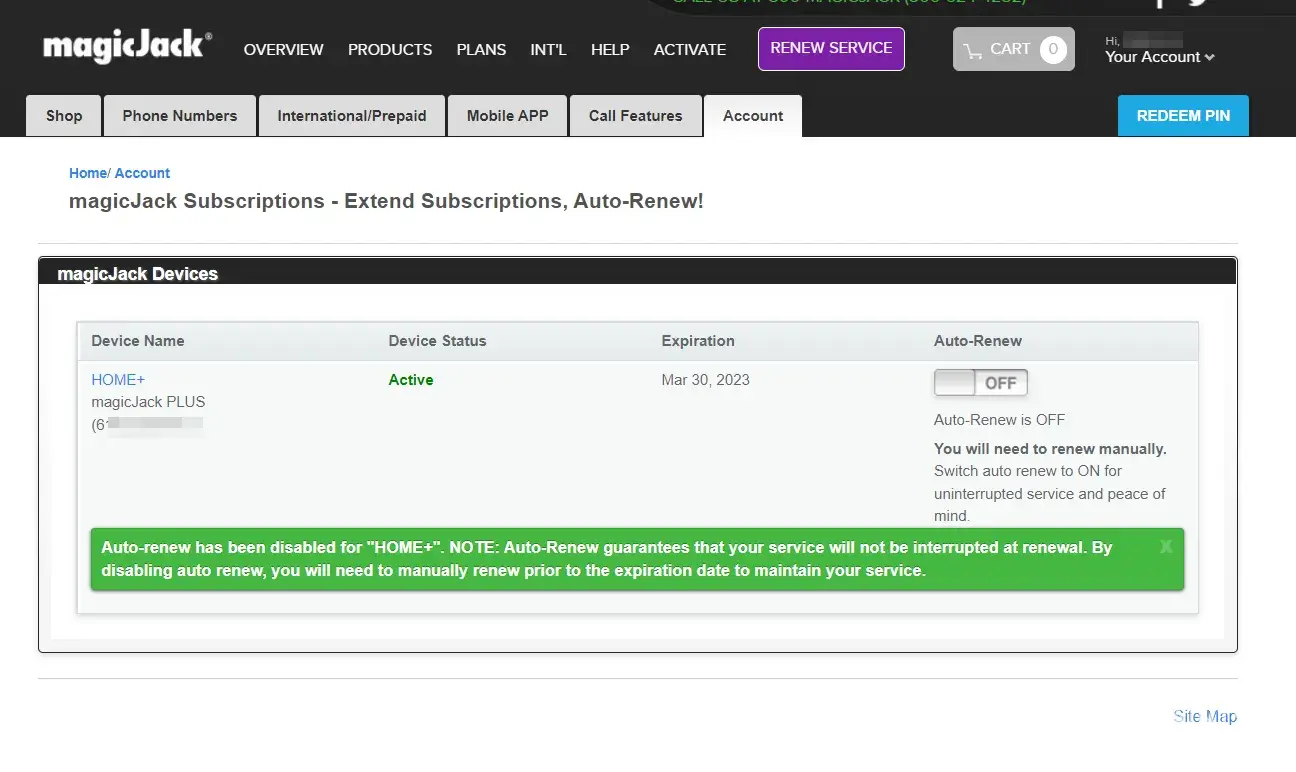The width and height of the screenshot is (1296, 772).
Task: Click the blue REDEEM PIN button
Action: pyautogui.click(x=1183, y=116)
